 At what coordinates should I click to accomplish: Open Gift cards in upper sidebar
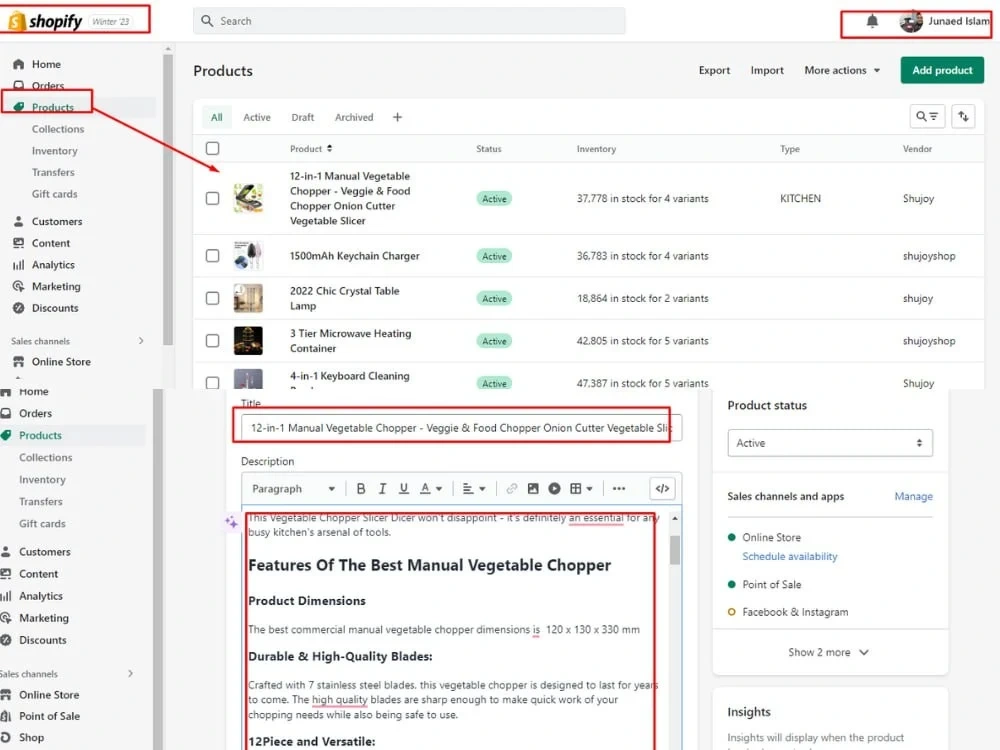(x=55, y=194)
